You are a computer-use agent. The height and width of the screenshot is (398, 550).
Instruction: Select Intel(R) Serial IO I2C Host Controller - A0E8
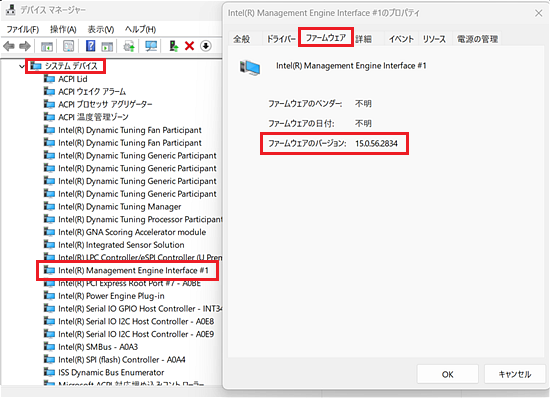click(136, 321)
